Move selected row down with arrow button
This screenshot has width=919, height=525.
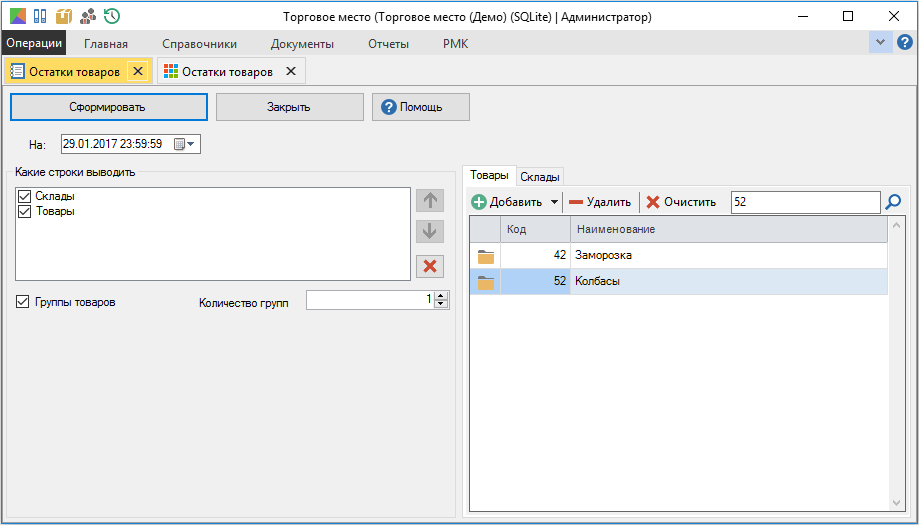[430, 231]
